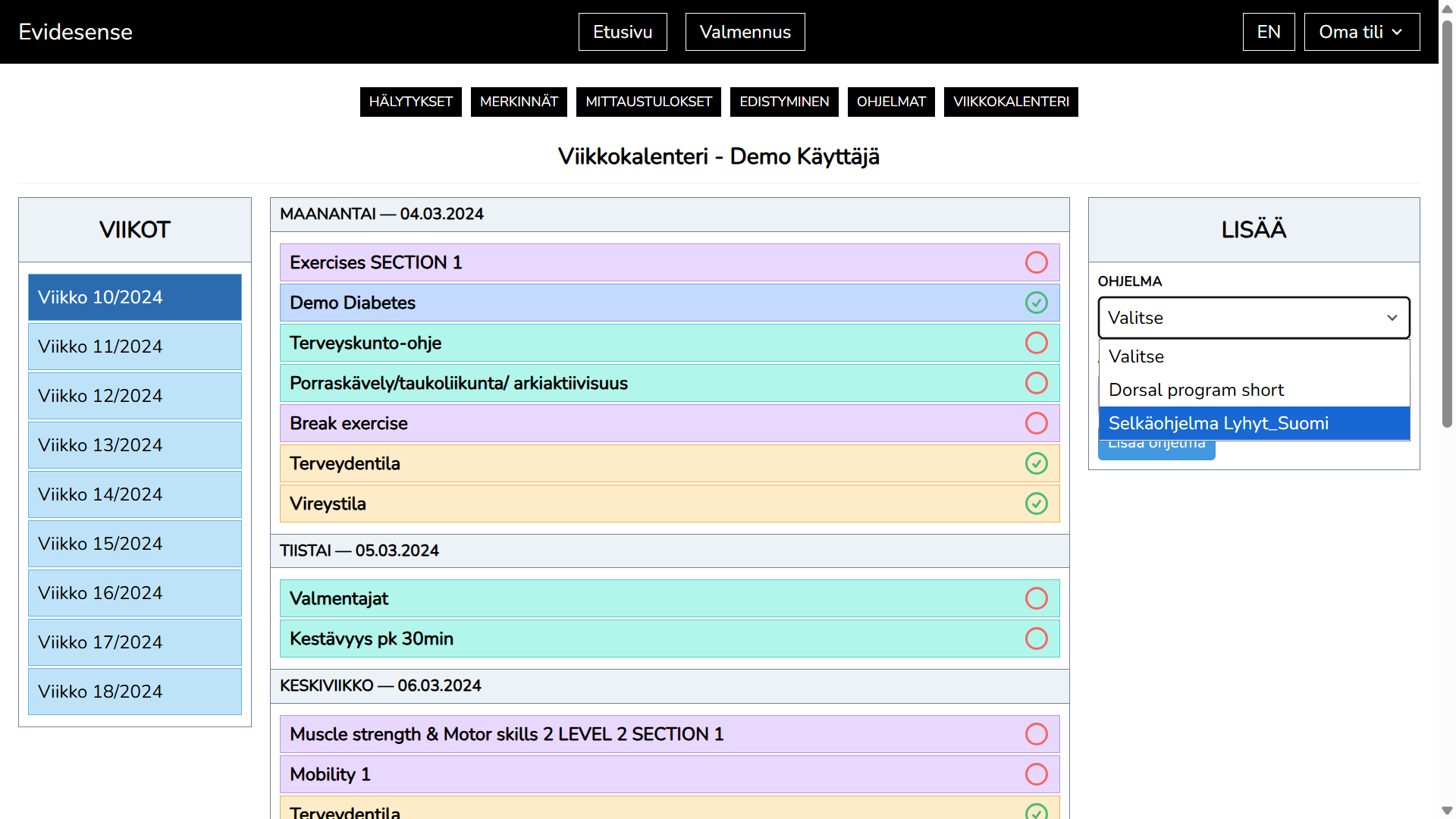Click the page vertical scrollbar

(x=1447, y=227)
